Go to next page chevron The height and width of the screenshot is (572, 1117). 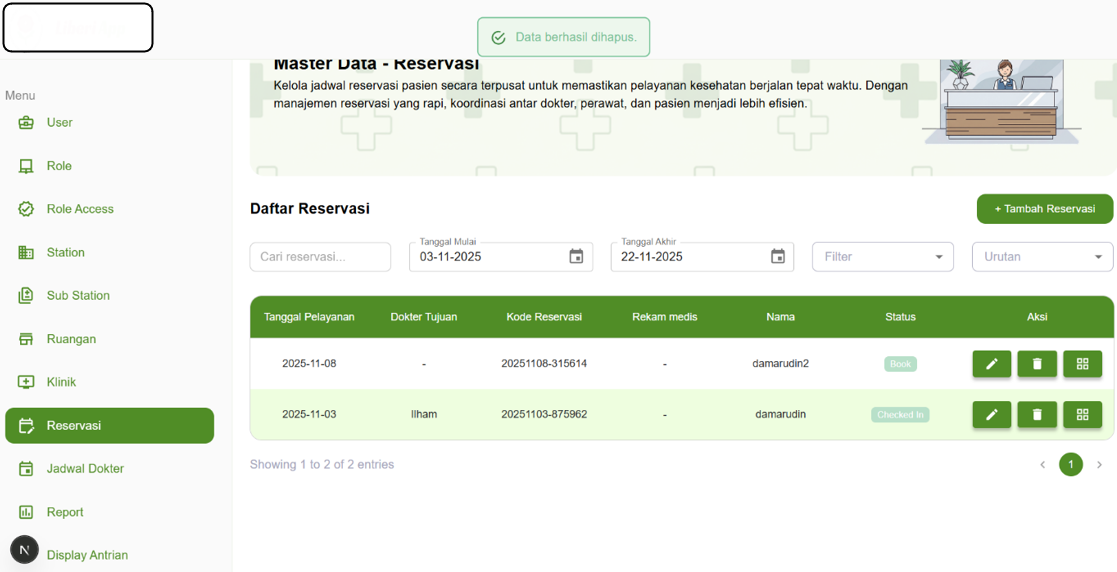coord(1099,465)
